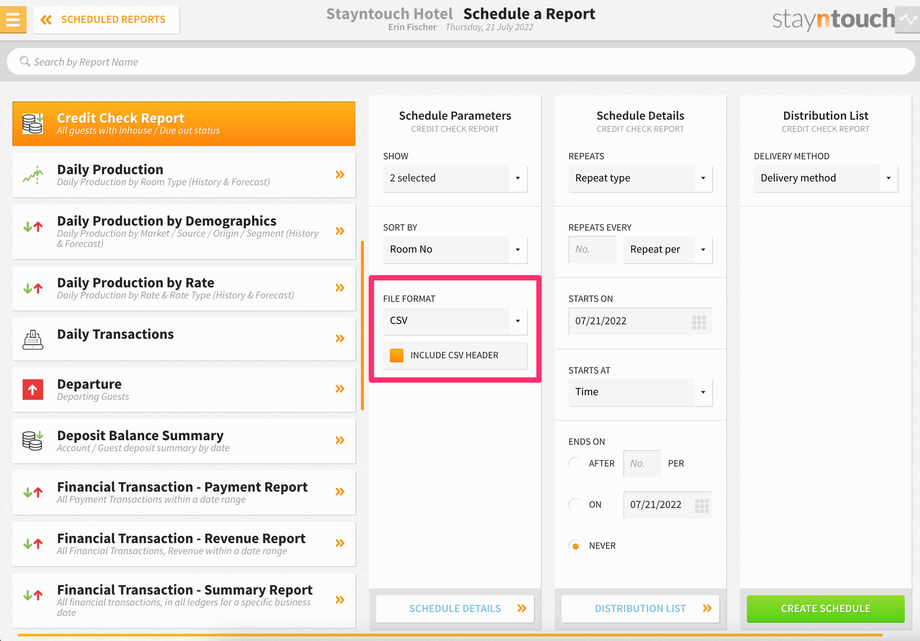Screen dimensions: 920x641
Task: Click the Distribution List button
Action: coord(640,609)
